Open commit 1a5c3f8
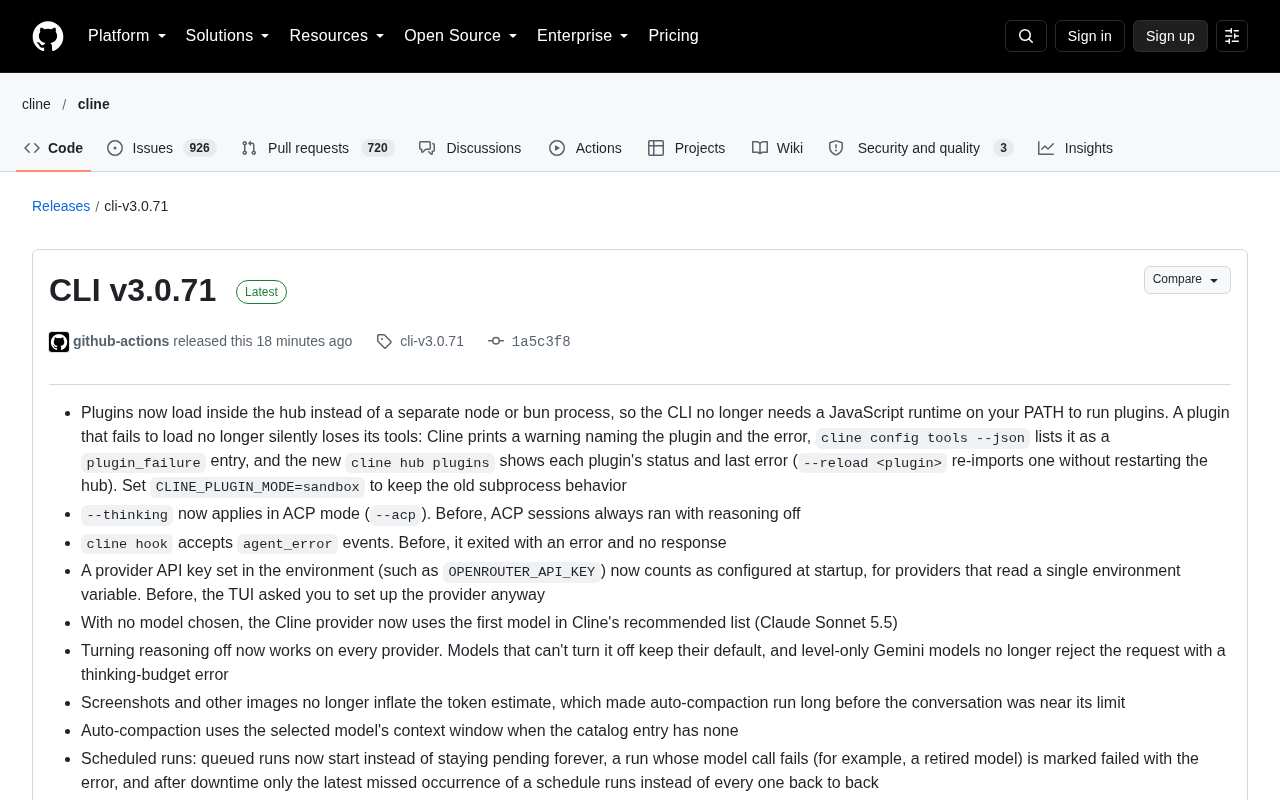 point(541,342)
